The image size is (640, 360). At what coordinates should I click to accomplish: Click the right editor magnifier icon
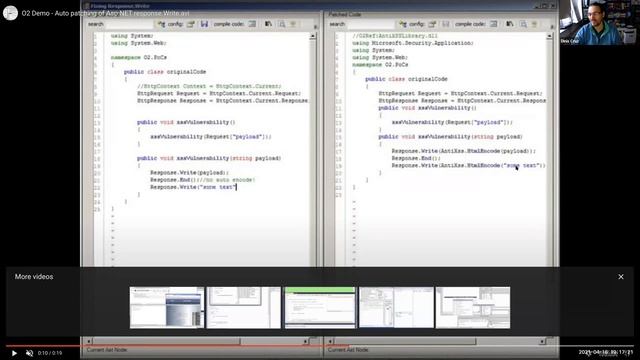(523, 24)
